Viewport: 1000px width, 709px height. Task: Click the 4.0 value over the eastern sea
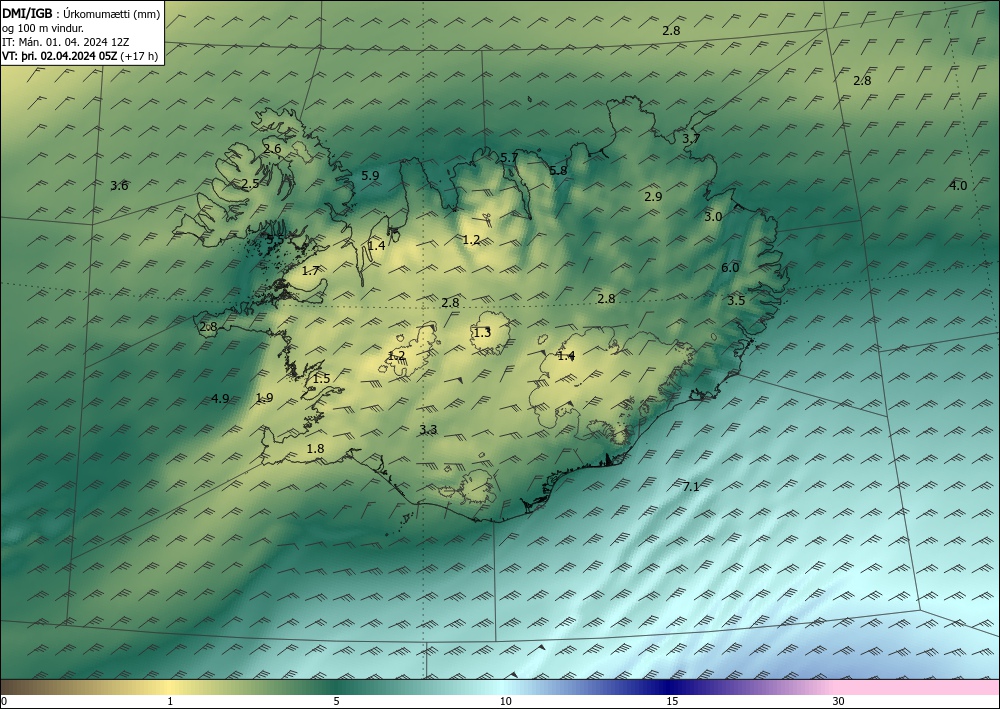(x=958, y=186)
